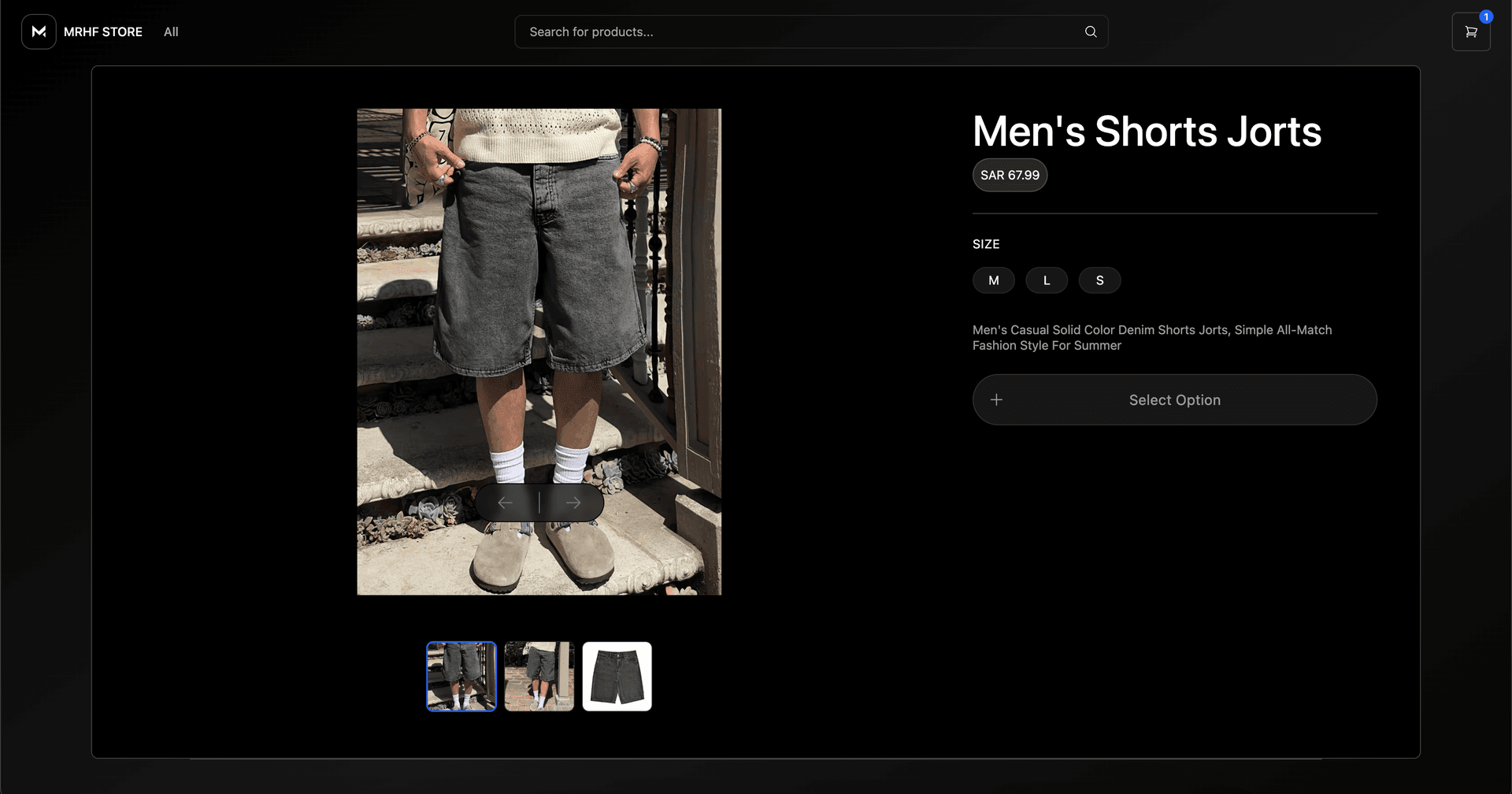Click the search magnifier icon

tap(1090, 32)
